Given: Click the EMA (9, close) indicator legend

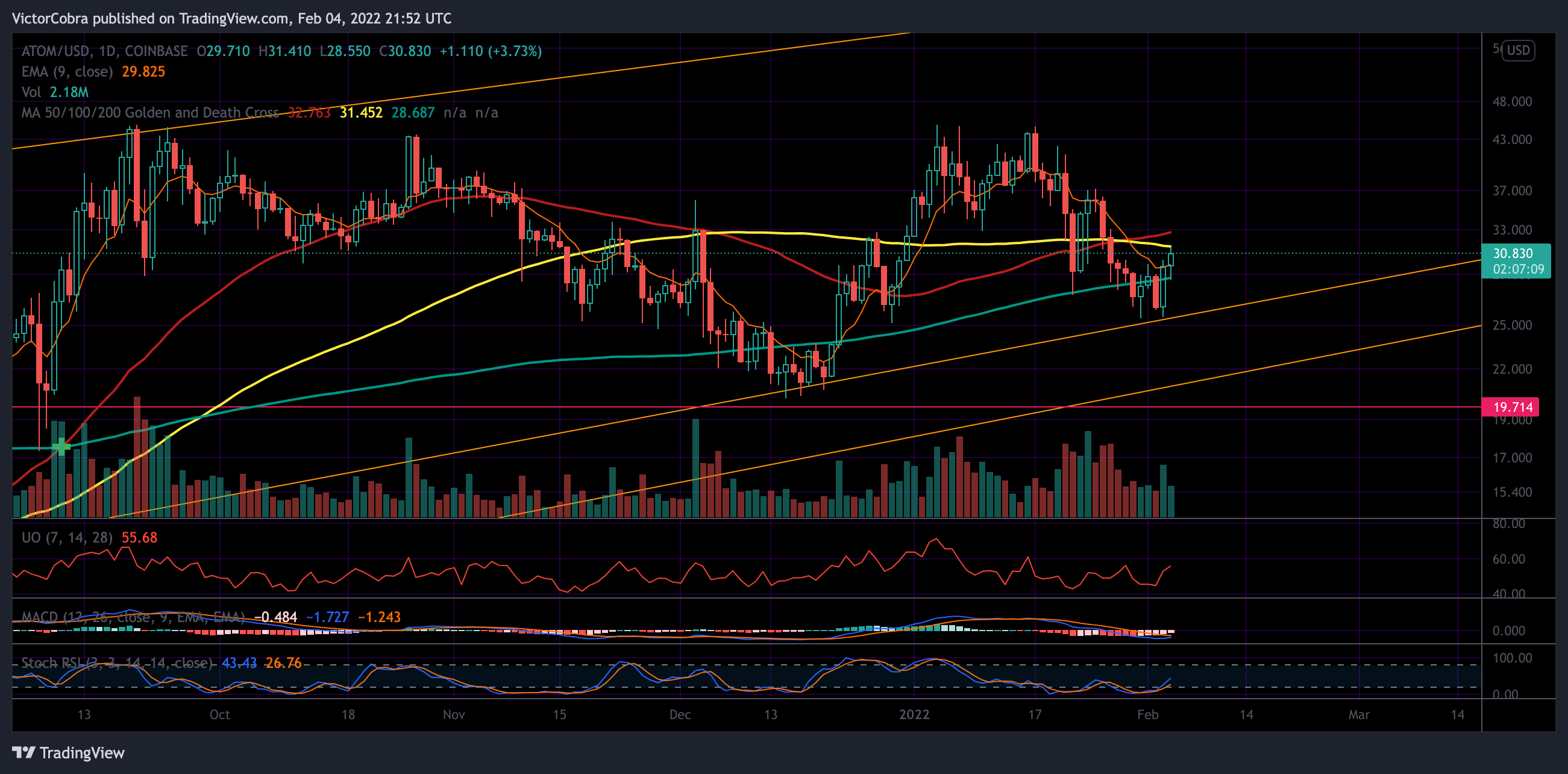Looking at the screenshot, I should [x=67, y=72].
